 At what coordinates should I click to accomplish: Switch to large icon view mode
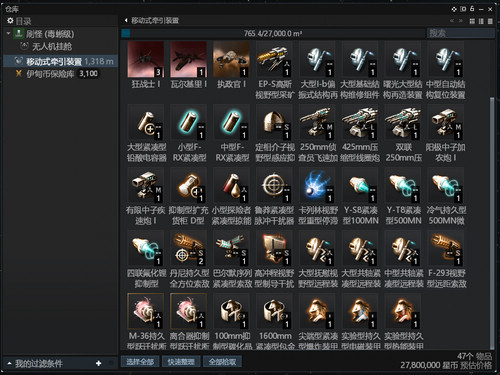click(472, 21)
